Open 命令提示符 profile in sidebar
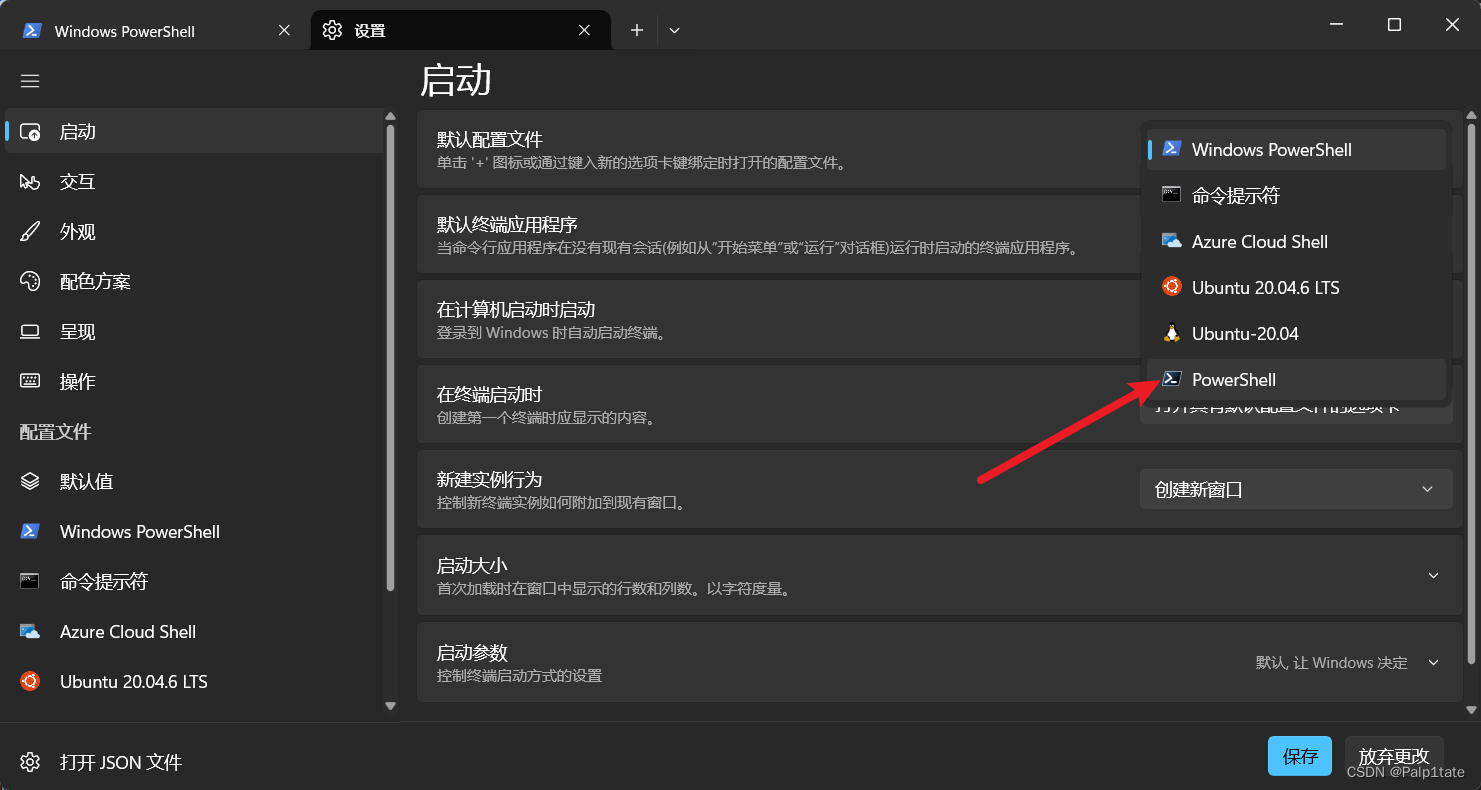The height and width of the screenshot is (790, 1481). click(194, 581)
